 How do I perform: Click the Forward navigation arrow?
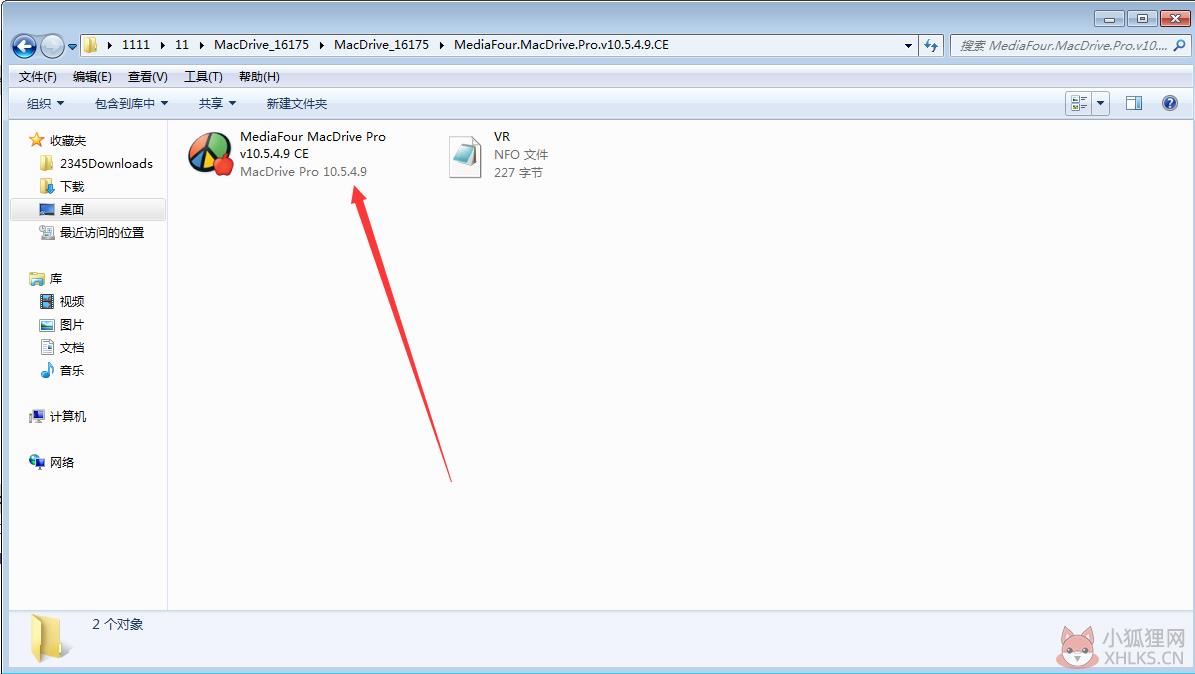[52, 47]
